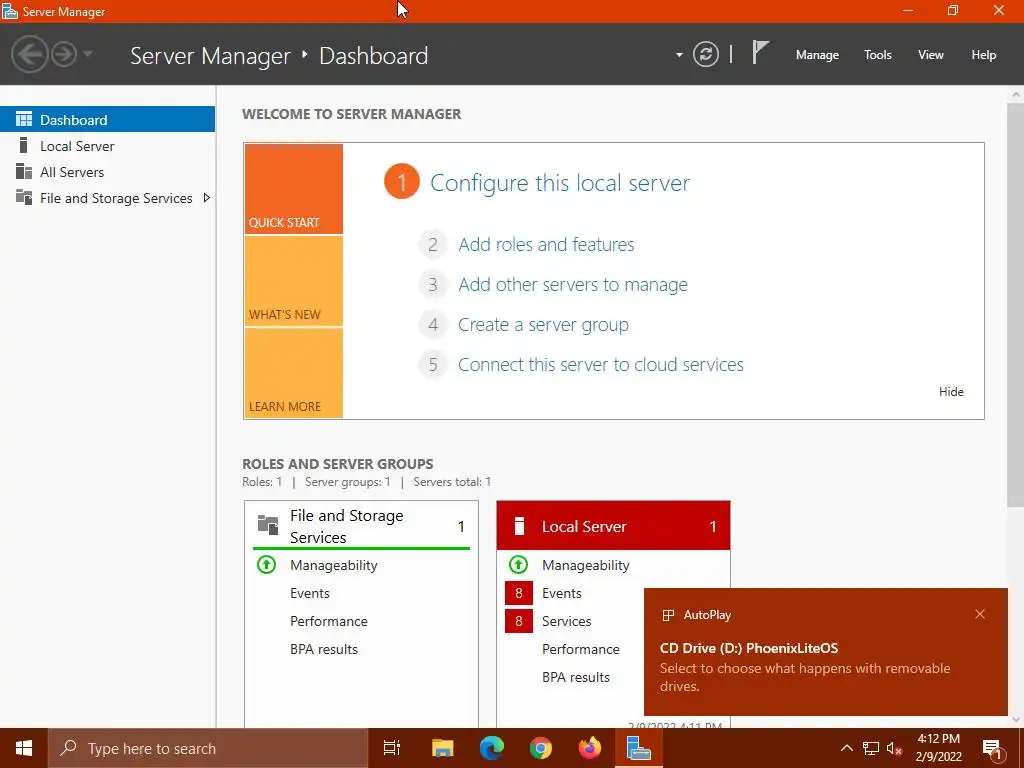Click the Dashboard grid icon in sidebar
Viewport: 1024px width, 768px height.
[24, 119]
